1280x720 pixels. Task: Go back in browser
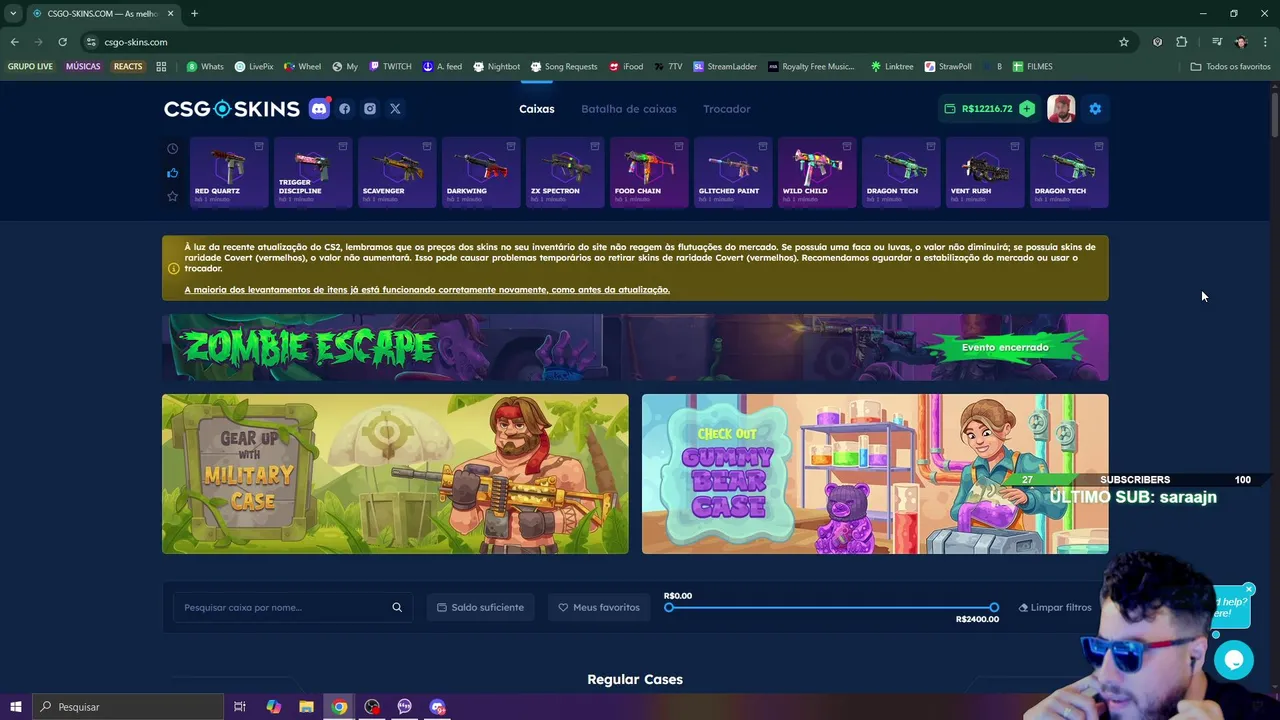[14, 42]
